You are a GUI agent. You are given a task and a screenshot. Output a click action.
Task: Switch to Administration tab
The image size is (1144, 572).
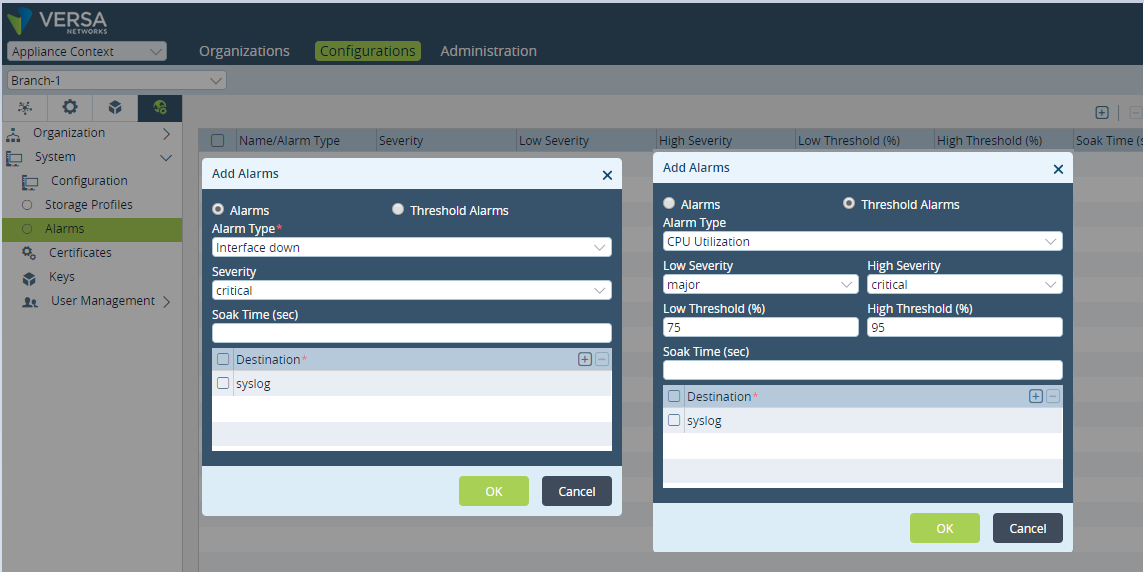[x=489, y=51]
